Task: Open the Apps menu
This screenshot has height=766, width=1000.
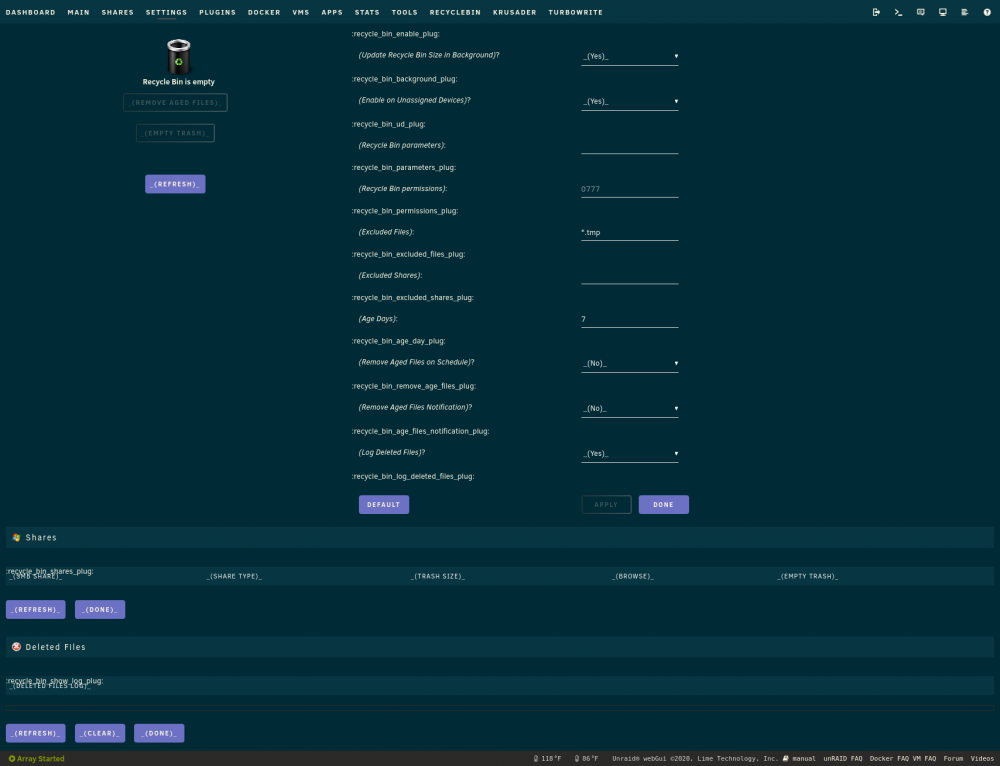Action: [332, 12]
